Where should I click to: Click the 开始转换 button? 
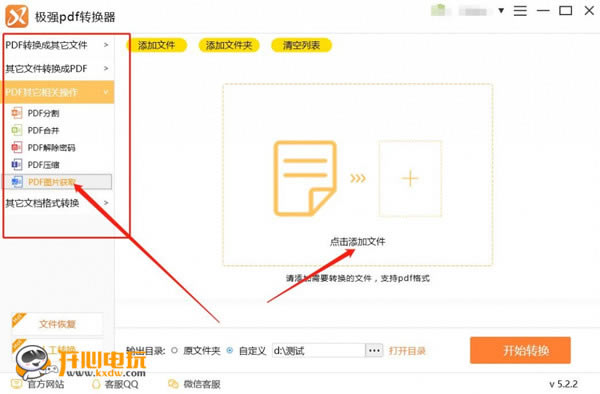pos(520,350)
